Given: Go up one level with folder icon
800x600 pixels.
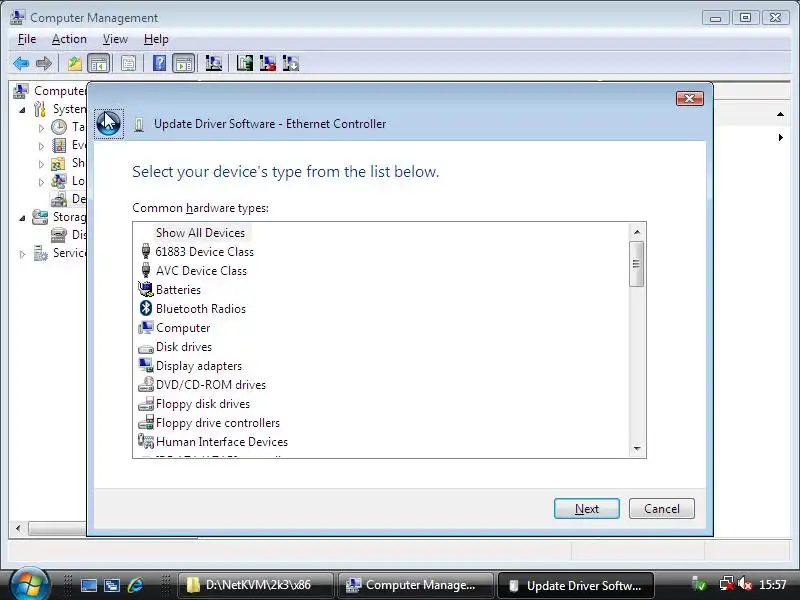Looking at the screenshot, I should [75, 64].
